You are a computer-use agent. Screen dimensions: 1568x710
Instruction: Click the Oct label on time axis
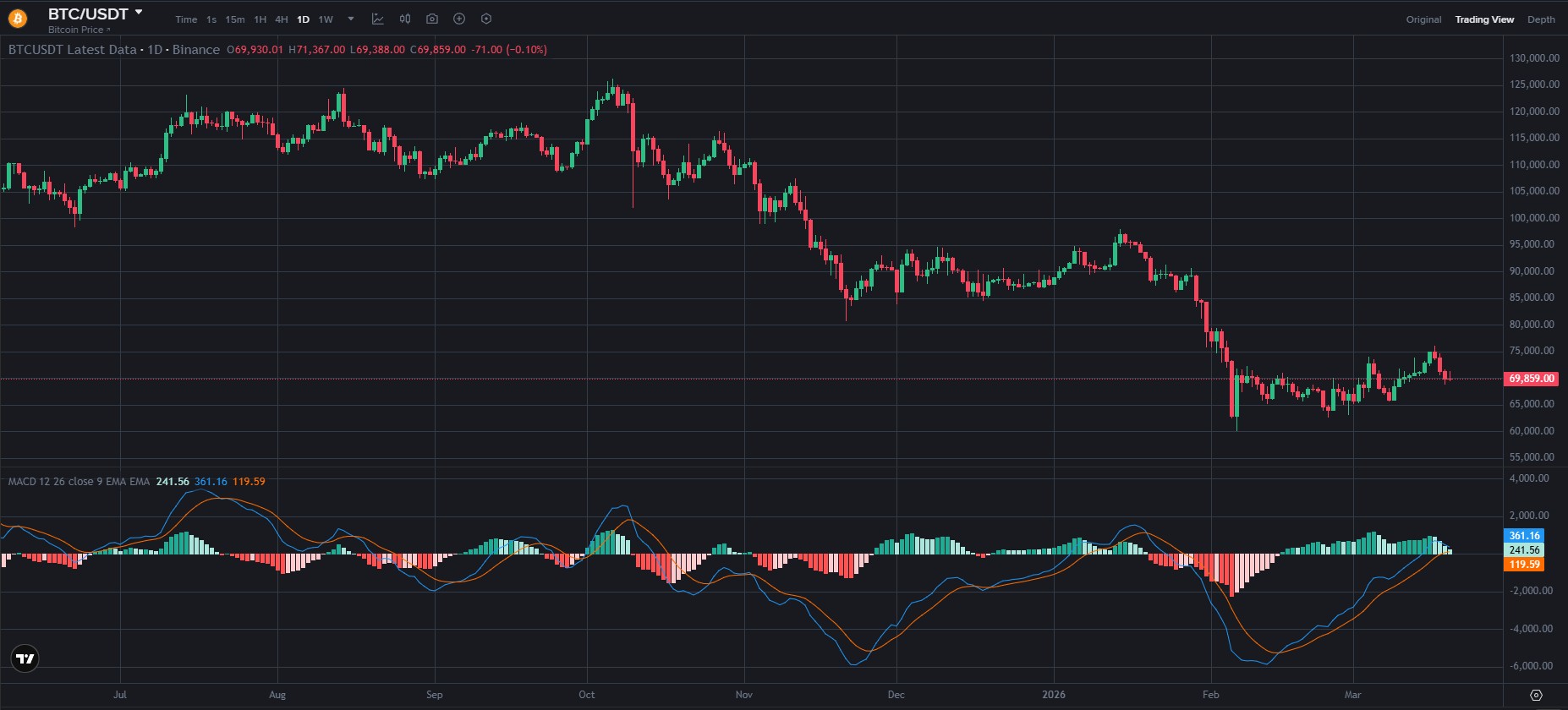tap(586, 695)
